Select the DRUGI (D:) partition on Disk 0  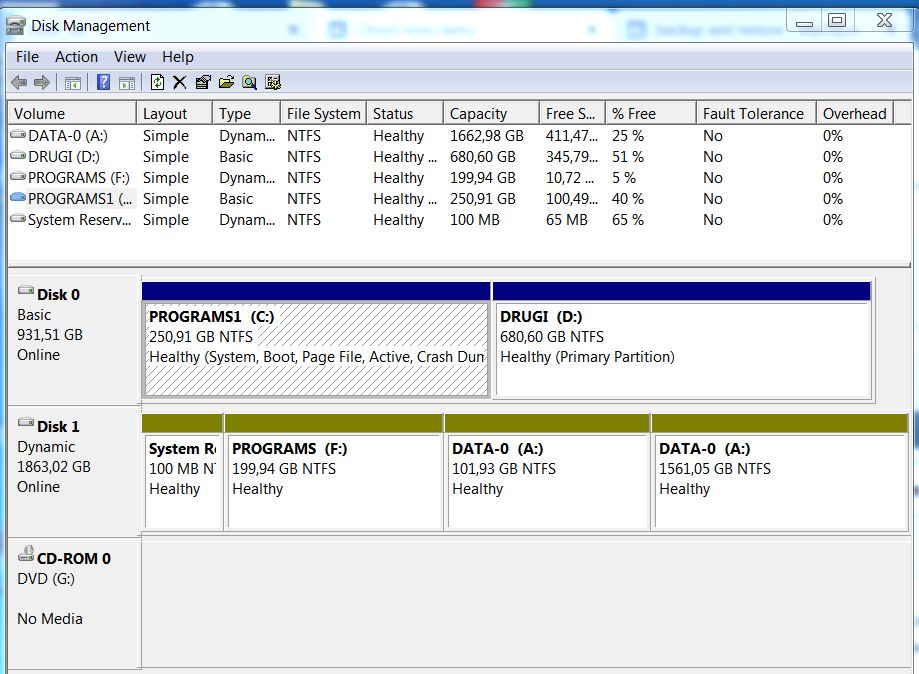682,348
